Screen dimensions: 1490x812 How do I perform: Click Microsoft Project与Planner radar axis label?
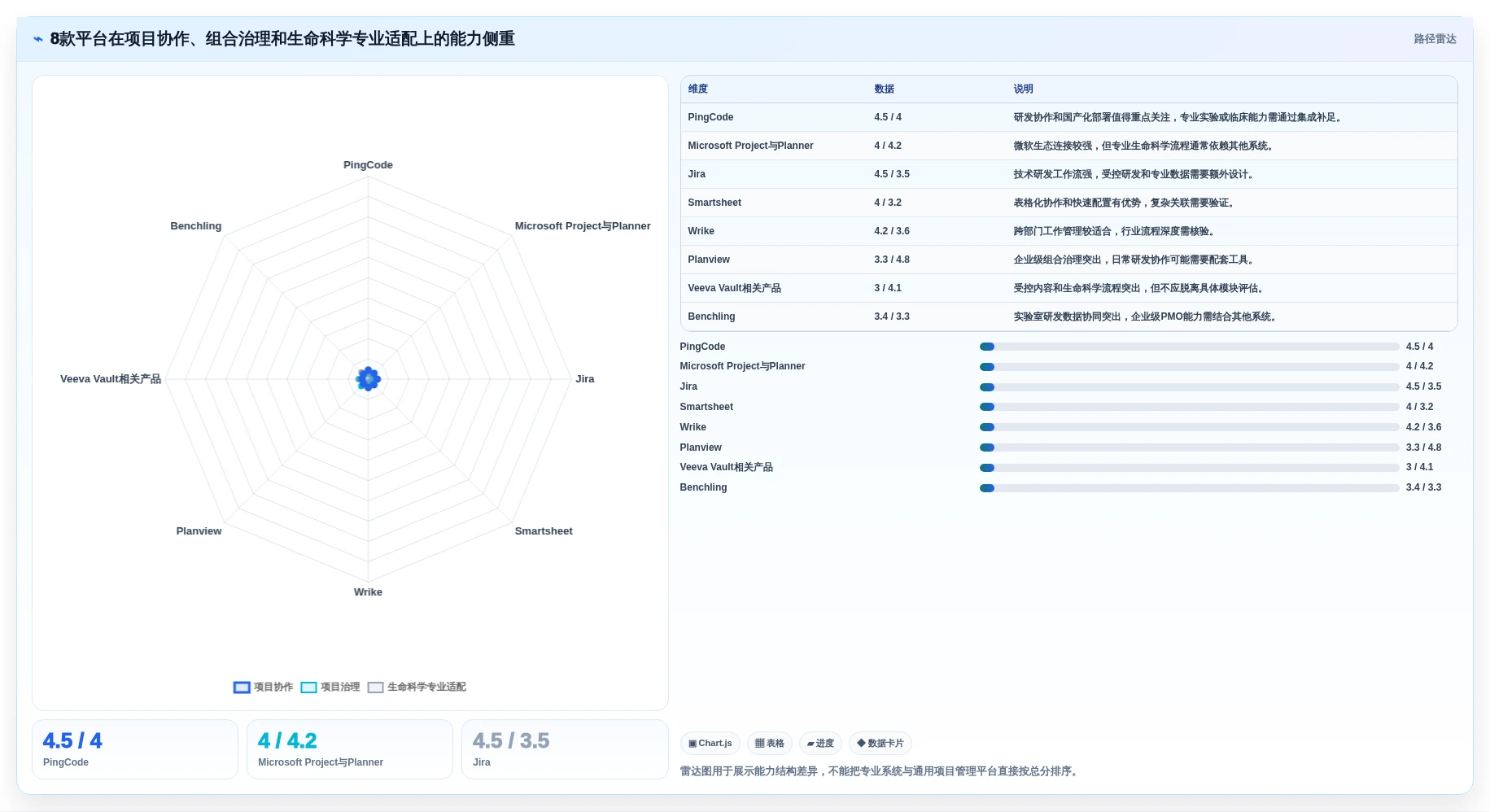click(583, 226)
